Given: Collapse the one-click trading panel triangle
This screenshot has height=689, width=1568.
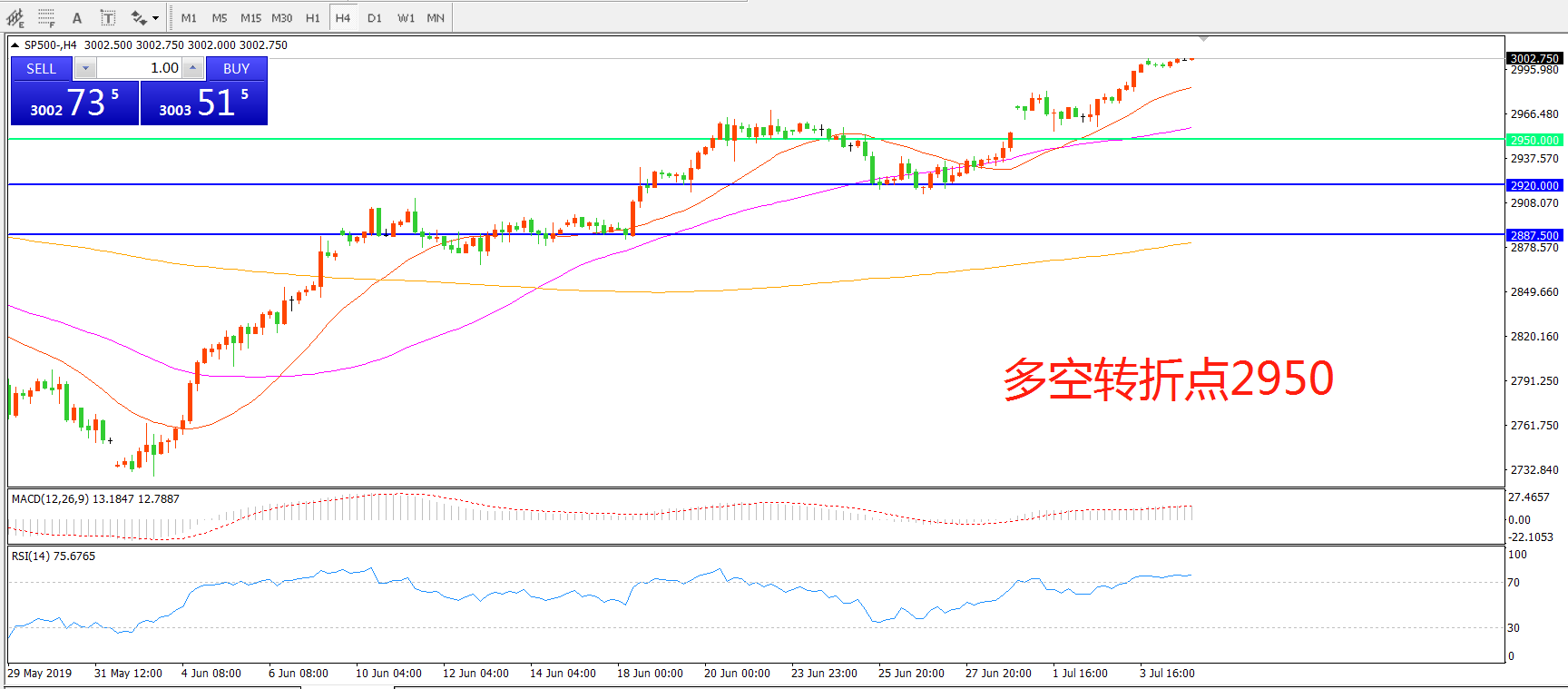Looking at the screenshot, I should (15, 44).
